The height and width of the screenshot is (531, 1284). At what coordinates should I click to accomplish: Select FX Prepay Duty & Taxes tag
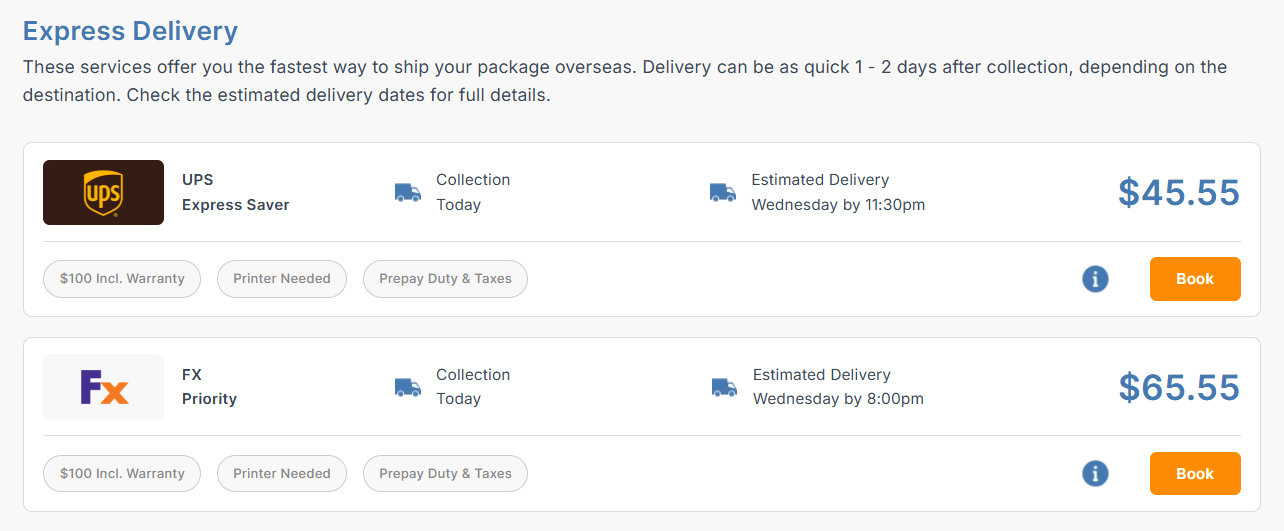pyautogui.click(x=445, y=474)
